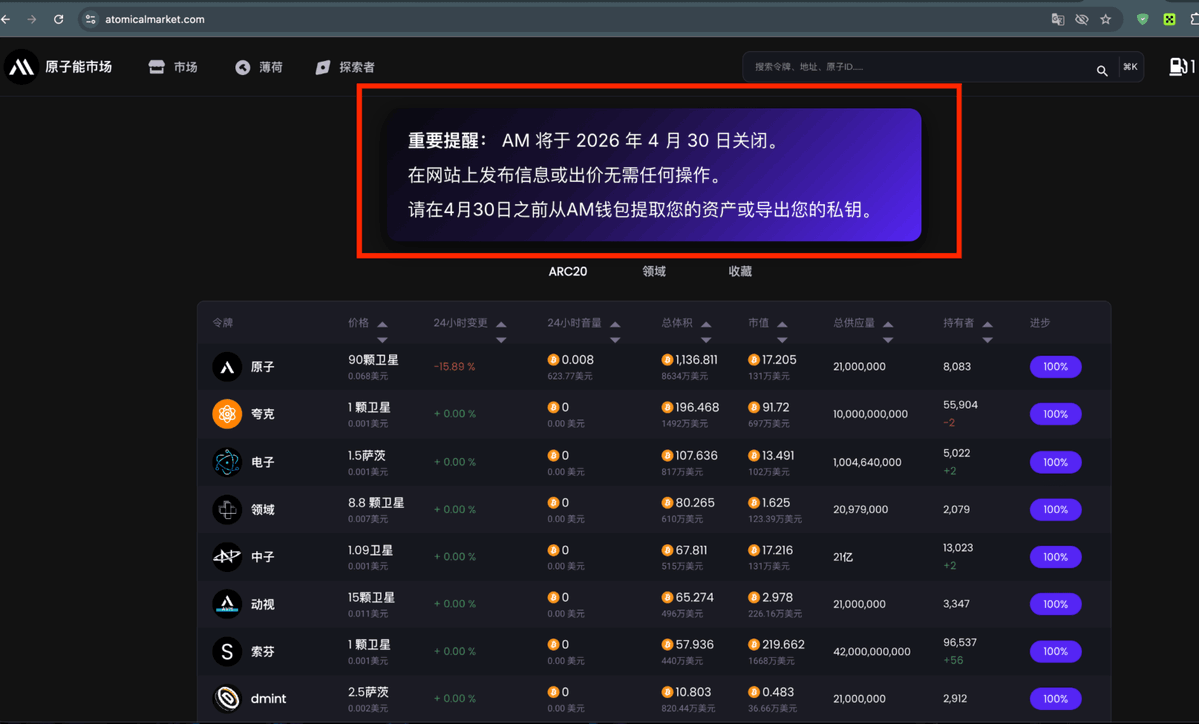Open Google Translate in the address bar

click(x=1058, y=19)
